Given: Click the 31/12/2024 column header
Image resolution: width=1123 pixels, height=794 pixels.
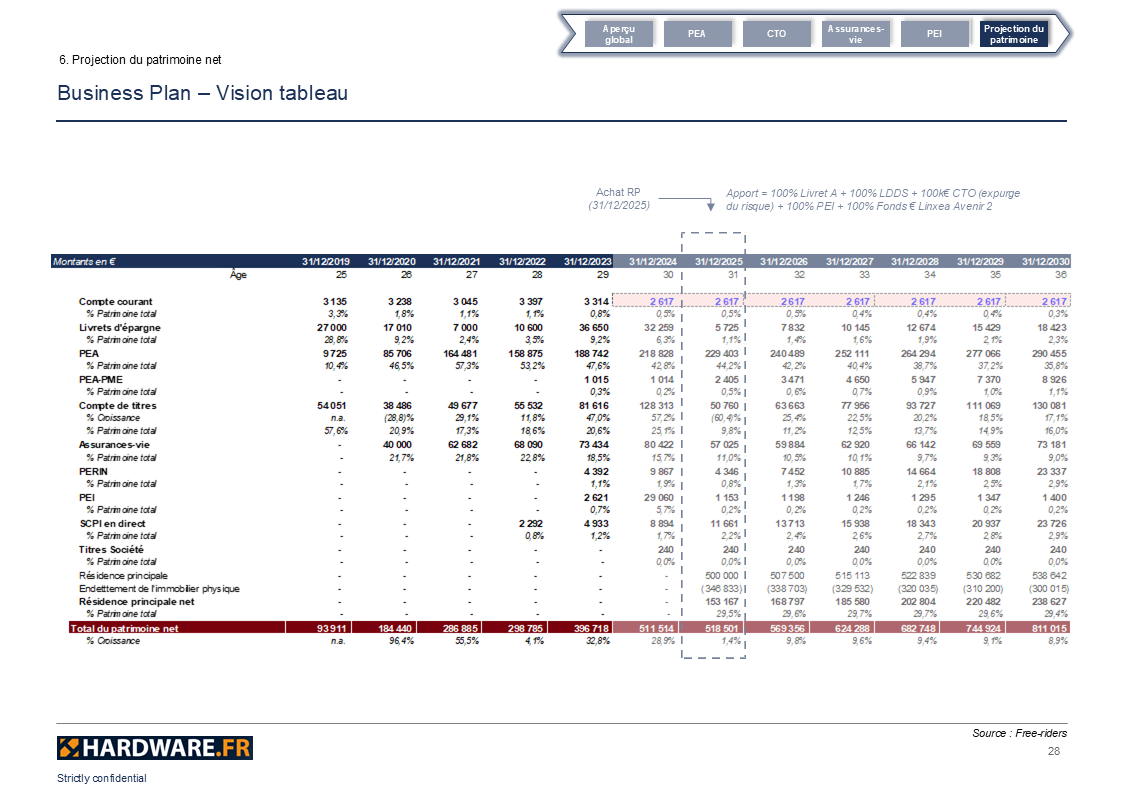Looking at the screenshot, I should point(652,261).
